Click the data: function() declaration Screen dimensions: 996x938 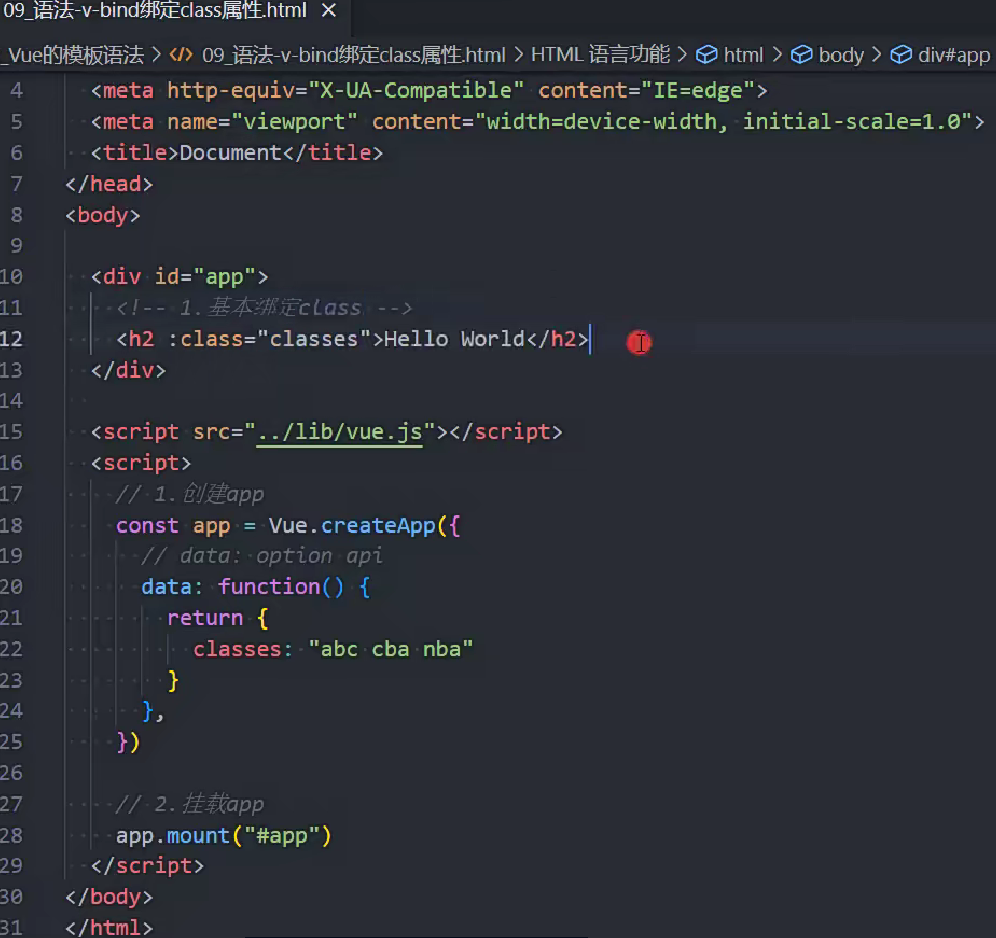255,587
